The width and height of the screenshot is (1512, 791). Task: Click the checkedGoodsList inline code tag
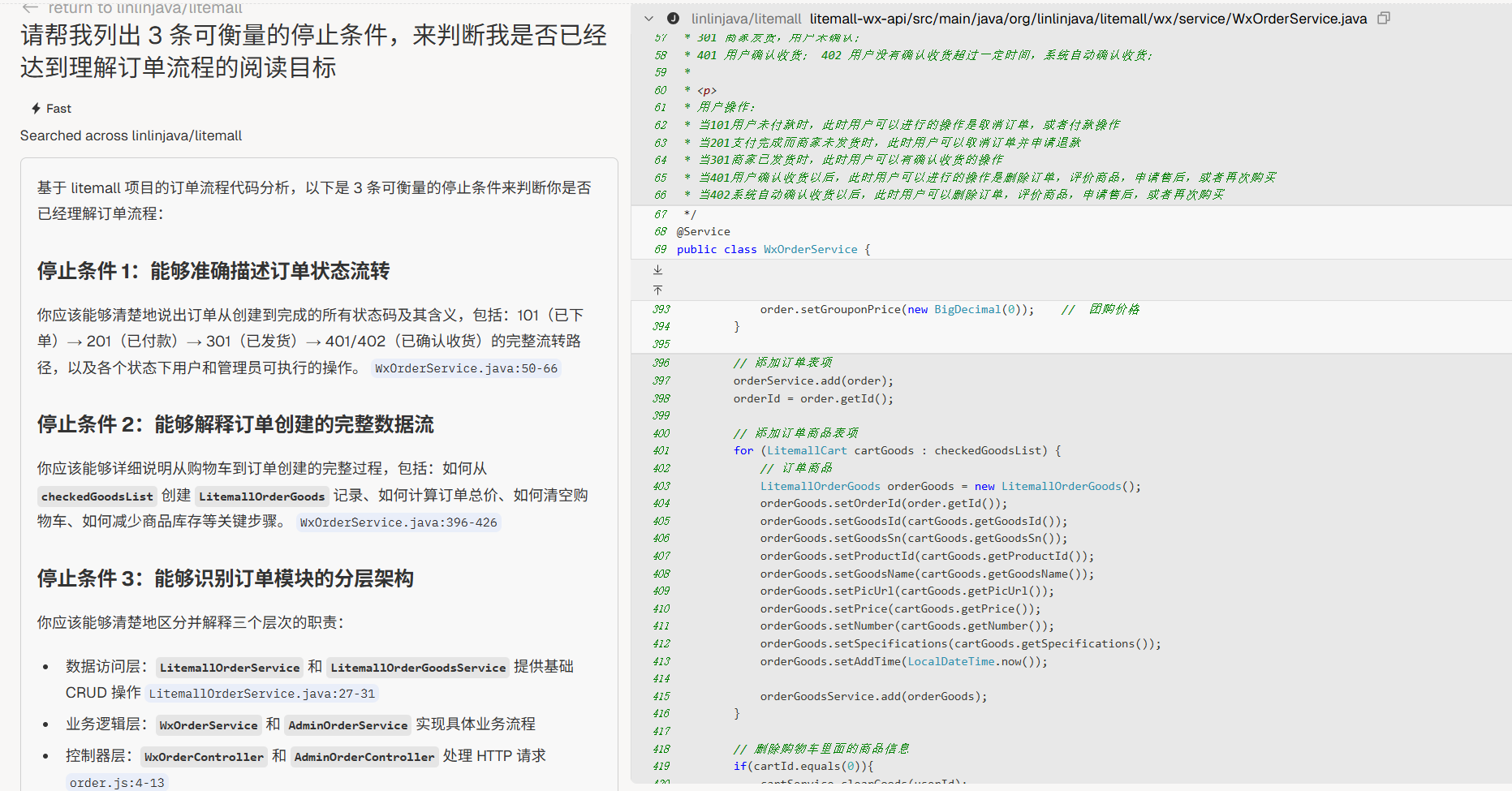pyautogui.click(x=97, y=497)
